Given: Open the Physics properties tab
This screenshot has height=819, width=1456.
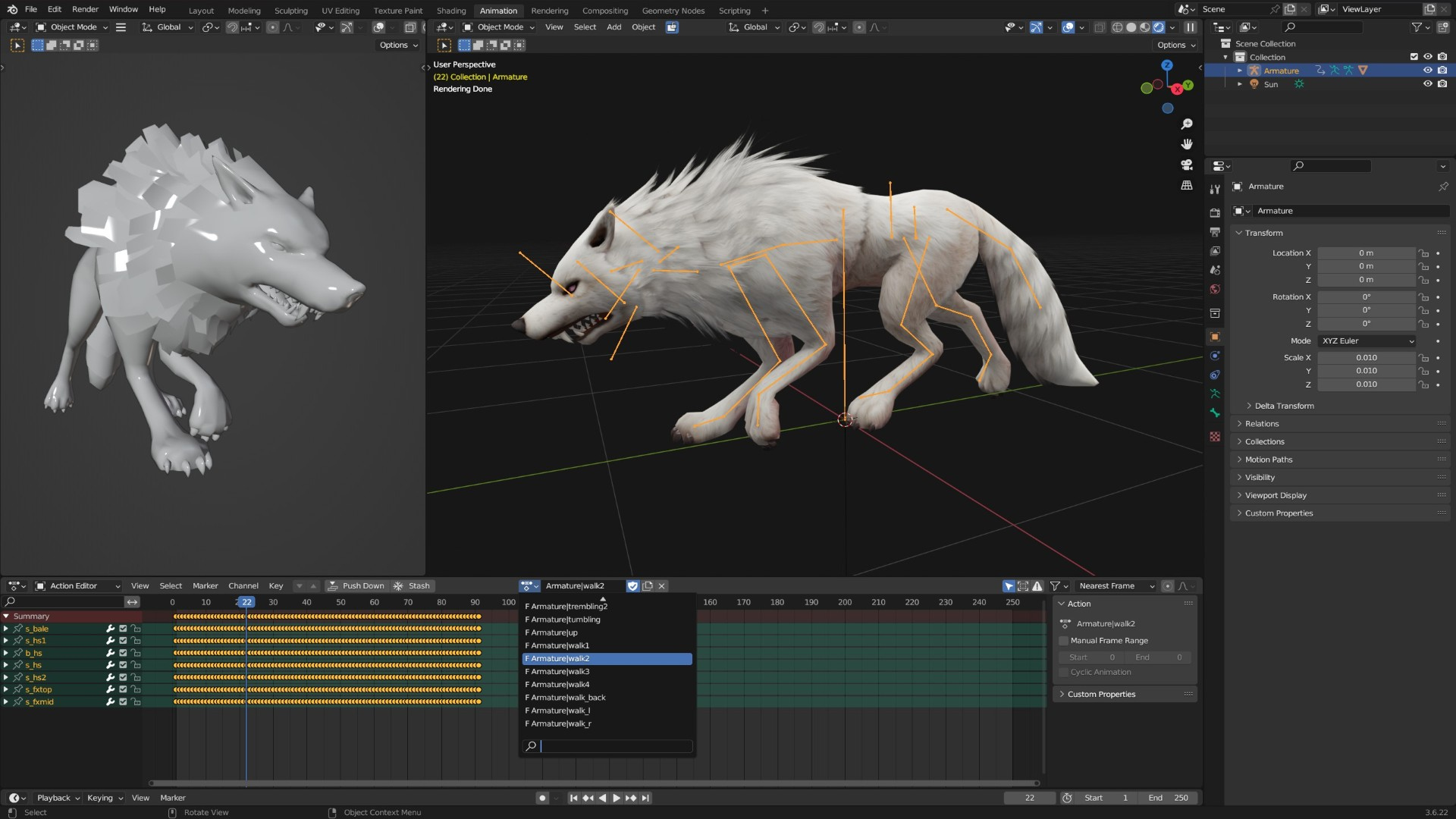Looking at the screenshot, I should [1215, 356].
